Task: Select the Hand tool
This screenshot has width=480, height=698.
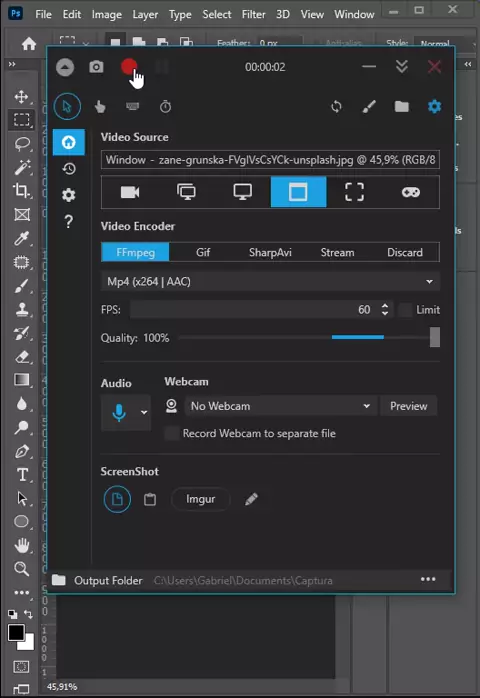Action: click(x=21, y=545)
